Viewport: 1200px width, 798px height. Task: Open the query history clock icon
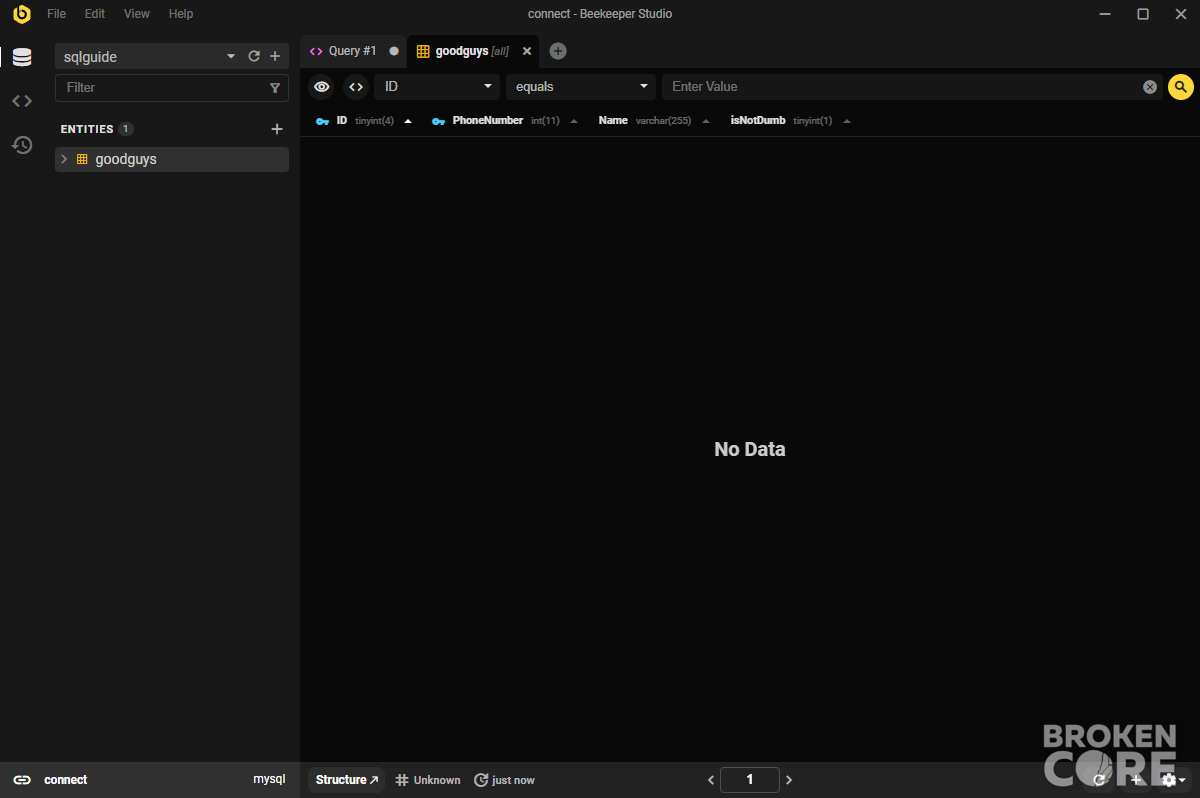[x=22, y=145]
